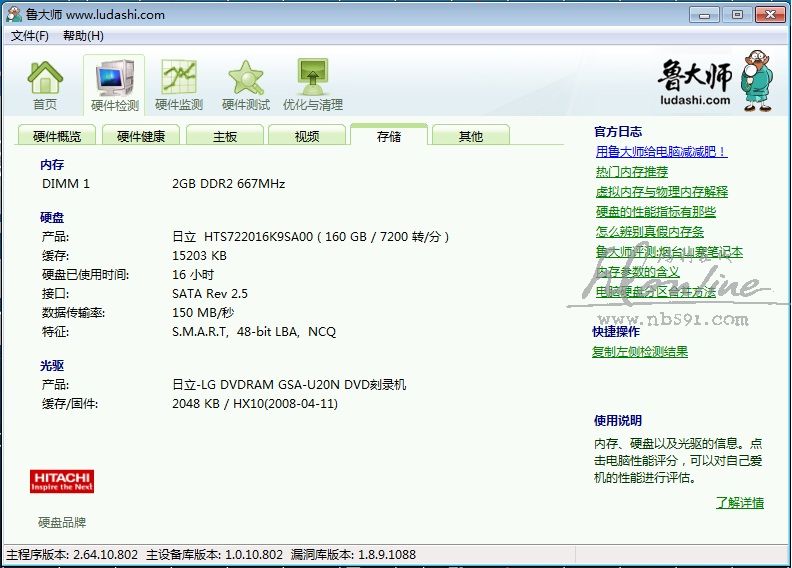Open link 热门内存推荐
This screenshot has width=792, height=568.
(x=632, y=172)
